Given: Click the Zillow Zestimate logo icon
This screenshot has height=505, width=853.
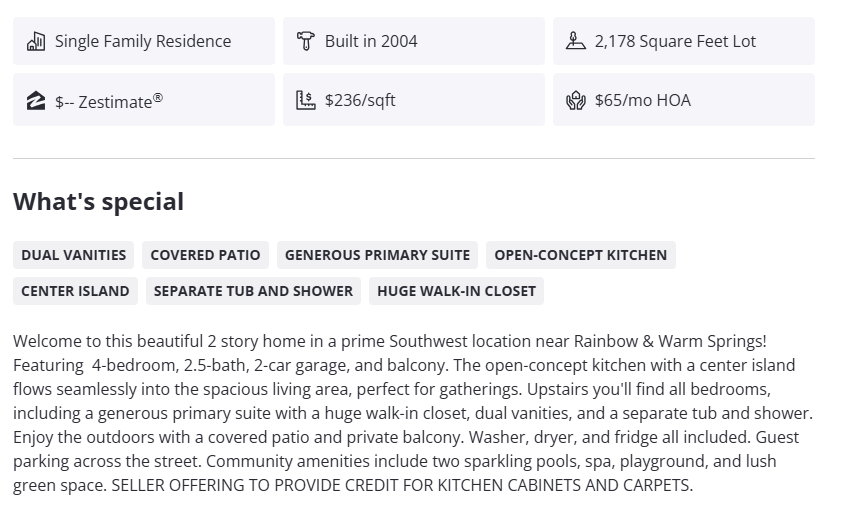Looking at the screenshot, I should tap(36, 100).
